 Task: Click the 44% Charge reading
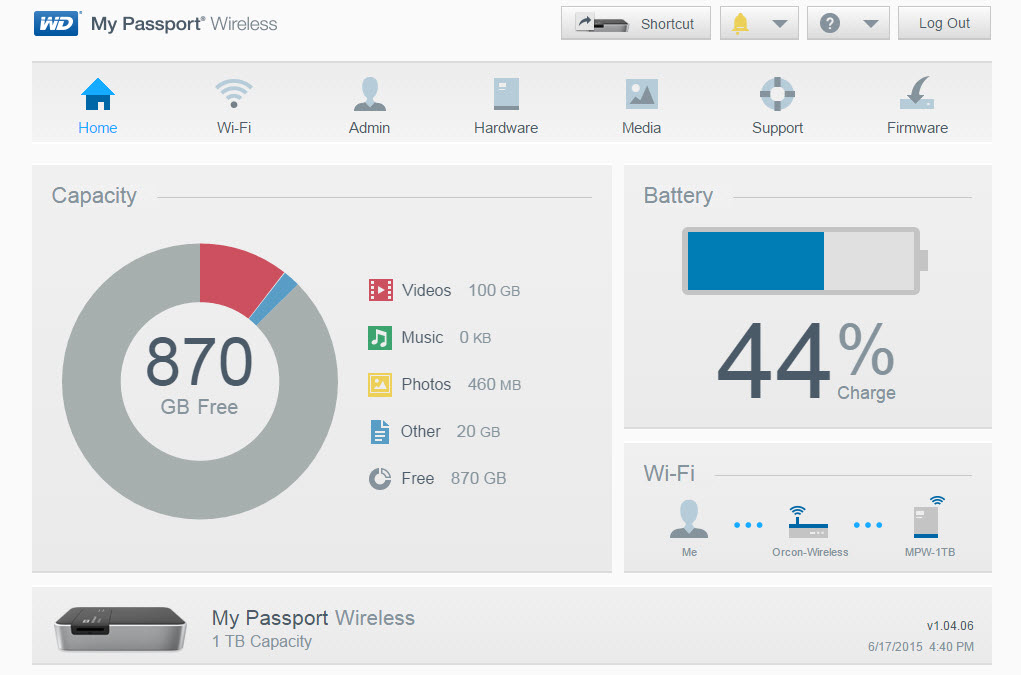point(806,360)
